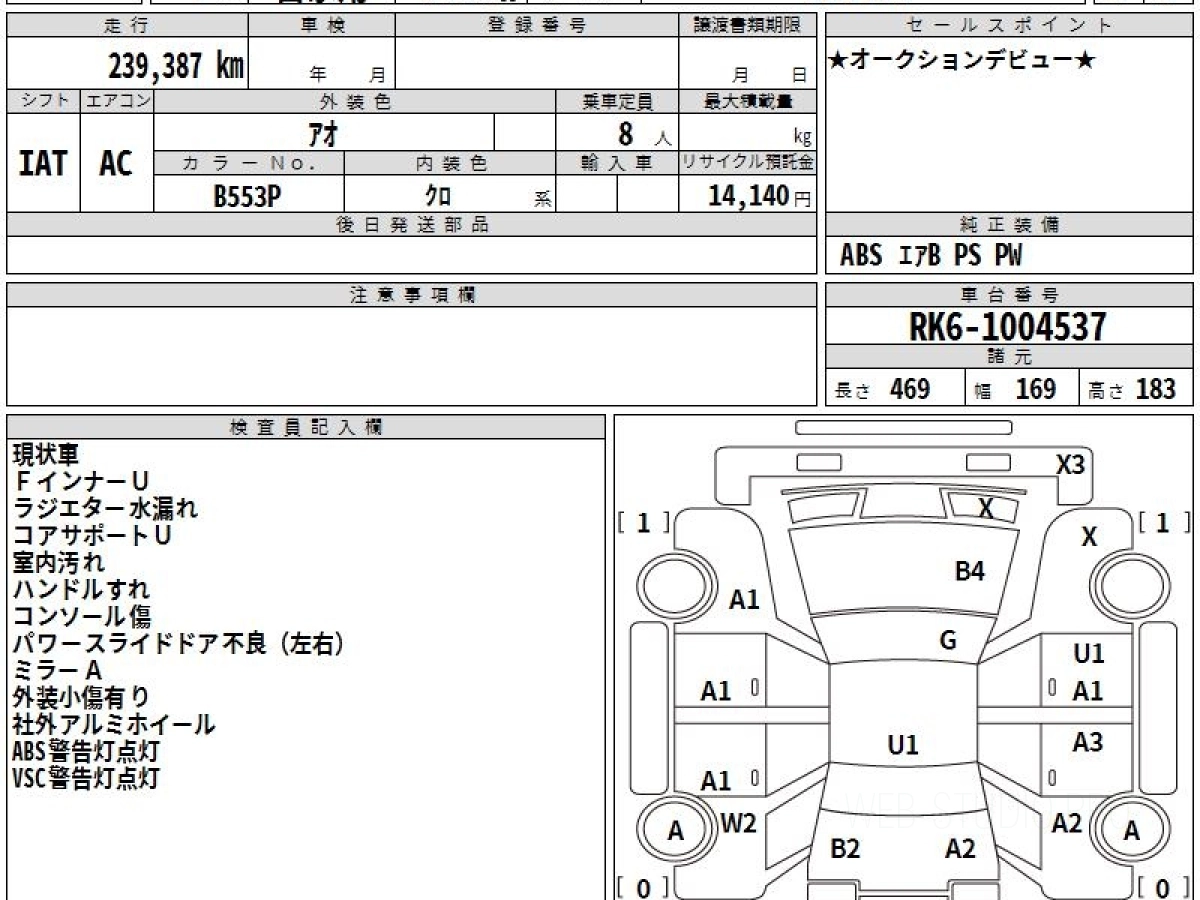Screen dimensions: 1200x900
Task: Select the ABS警告灯点灯 note line
Action: point(86,751)
